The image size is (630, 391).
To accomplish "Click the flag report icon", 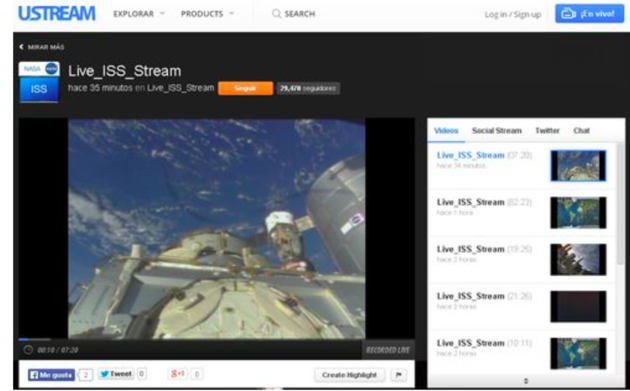I will pyautogui.click(x=399, y=375).
